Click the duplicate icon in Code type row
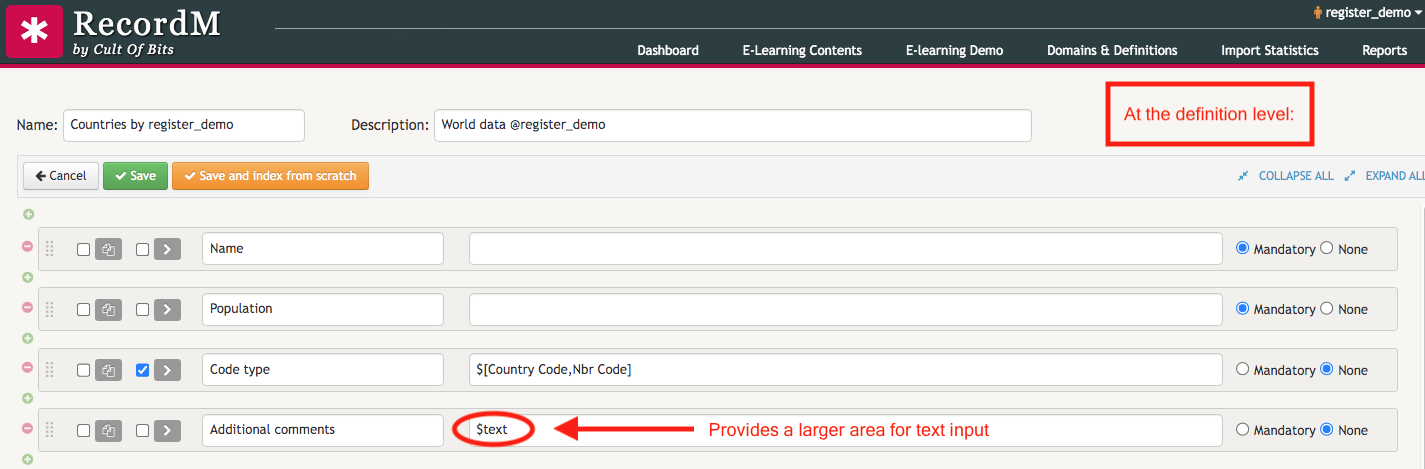 pos(108,370)
